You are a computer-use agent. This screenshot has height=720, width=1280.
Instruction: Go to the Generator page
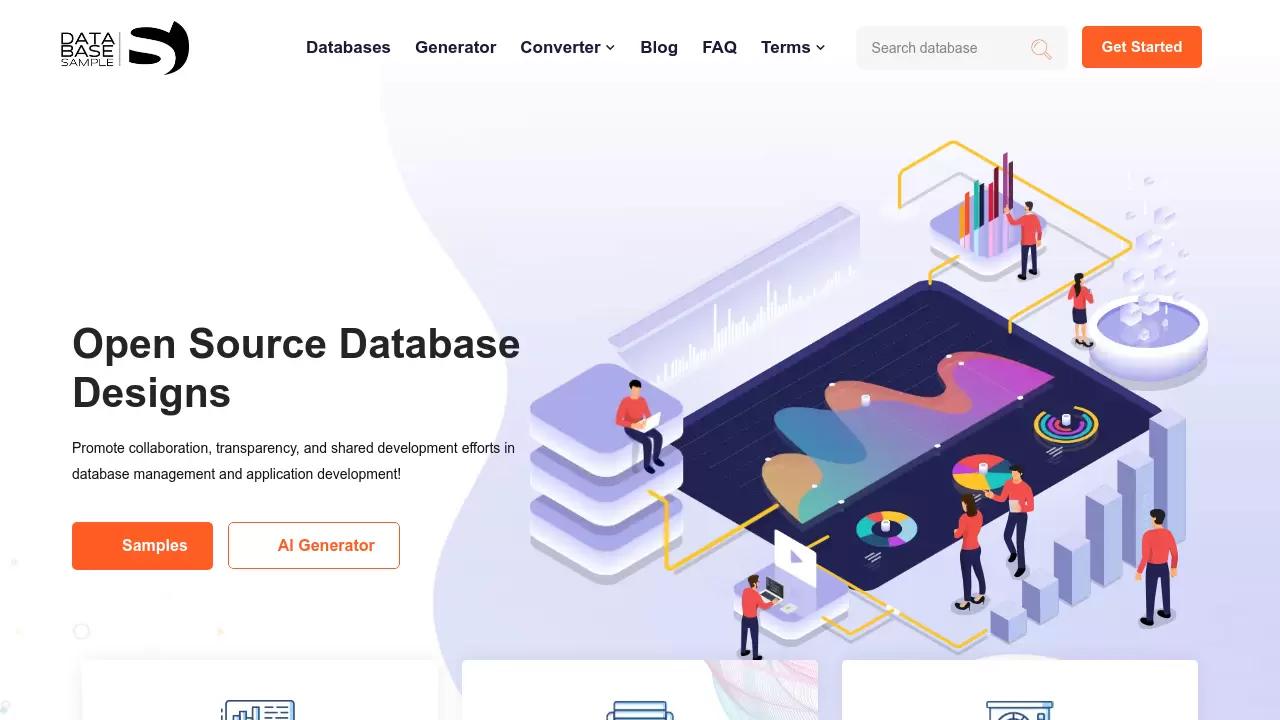click(x=455, y=47)
